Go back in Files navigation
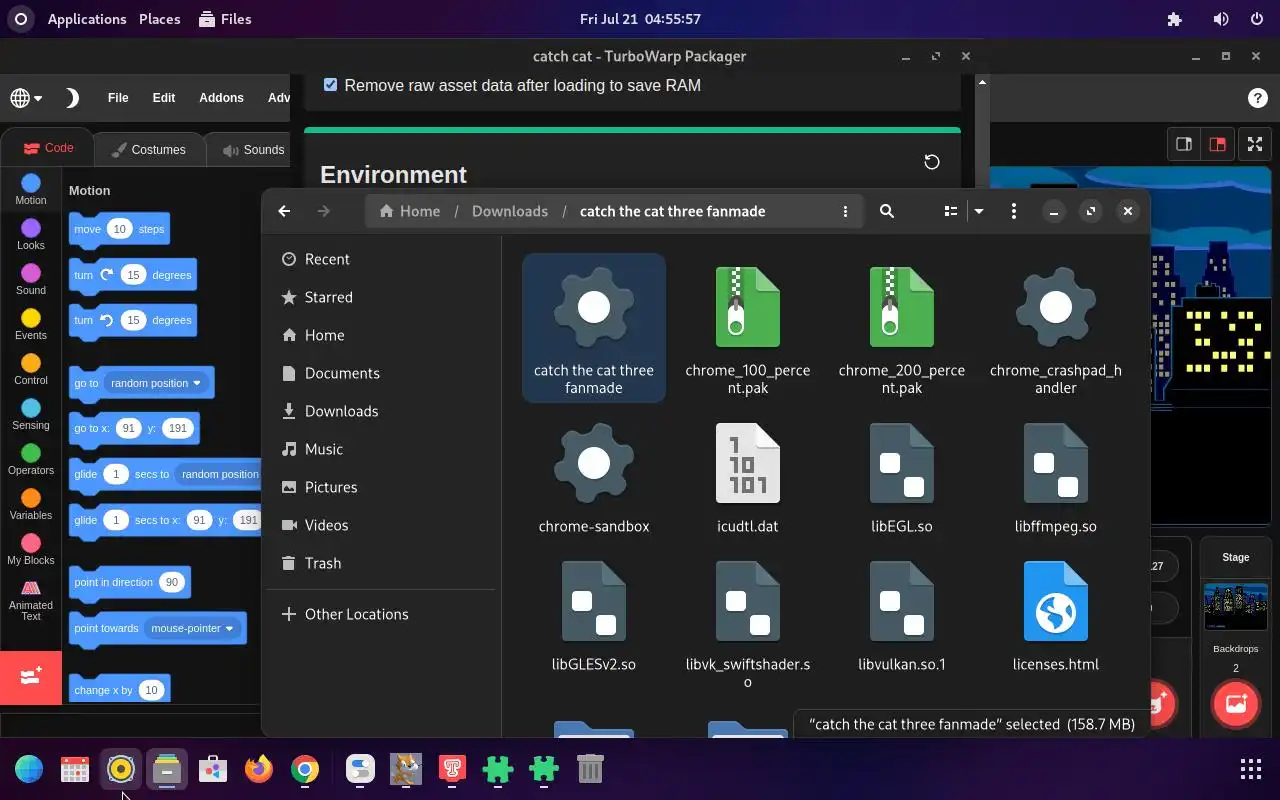The width and height of the screenshot is (1280, 800). (x=284, y=211)
